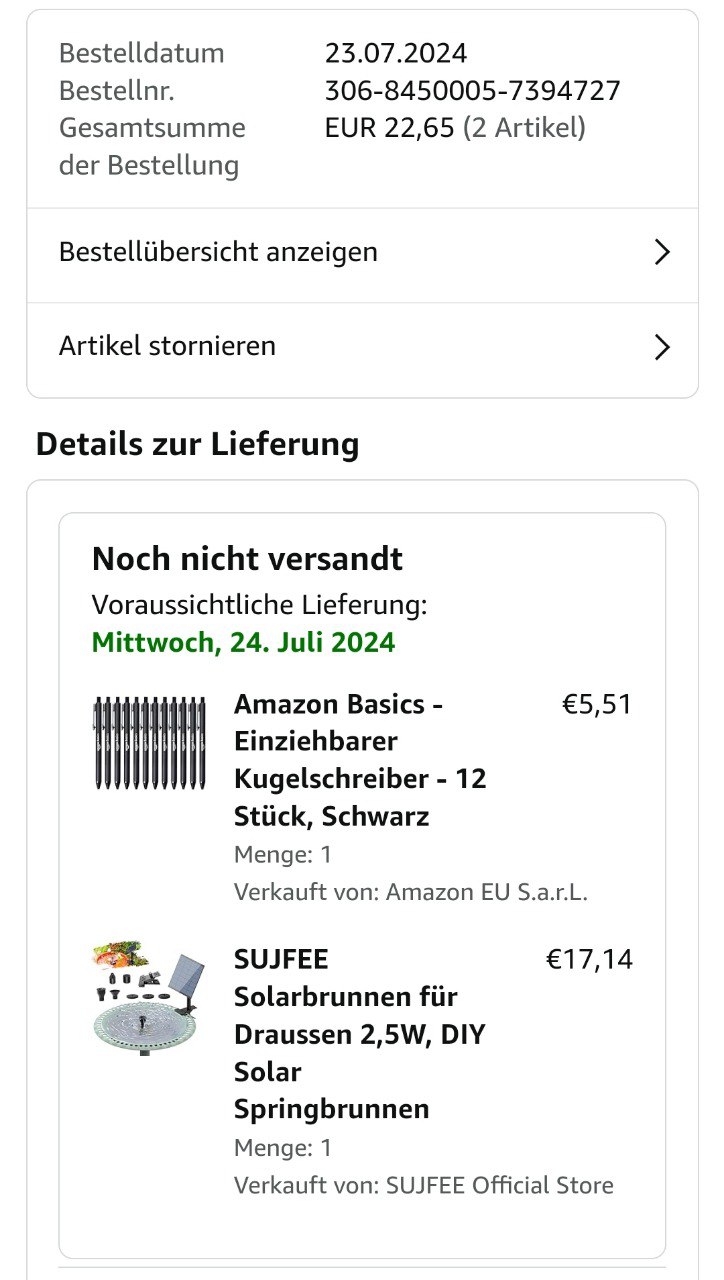Tap Menge: 1 under the pens item
The image size is (724, 1280).
(283, 855)
